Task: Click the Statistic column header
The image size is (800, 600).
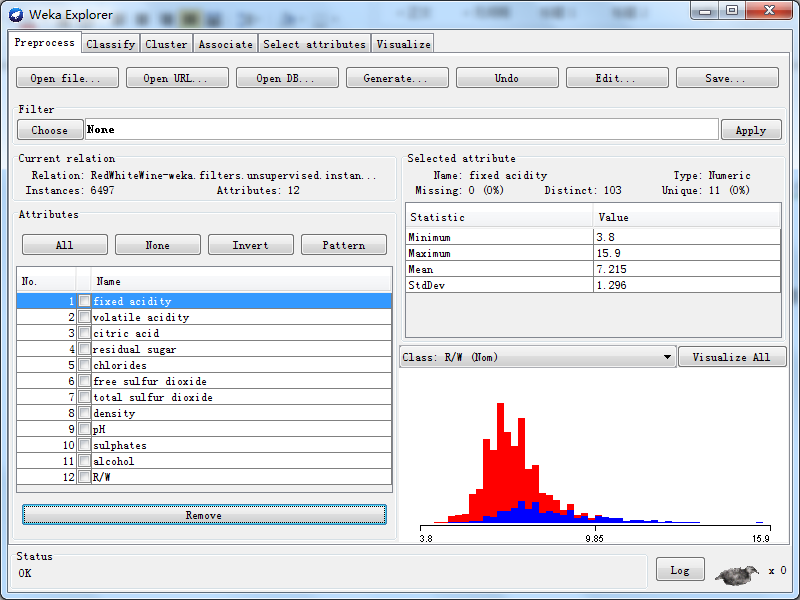Action: tap(499, 217)
